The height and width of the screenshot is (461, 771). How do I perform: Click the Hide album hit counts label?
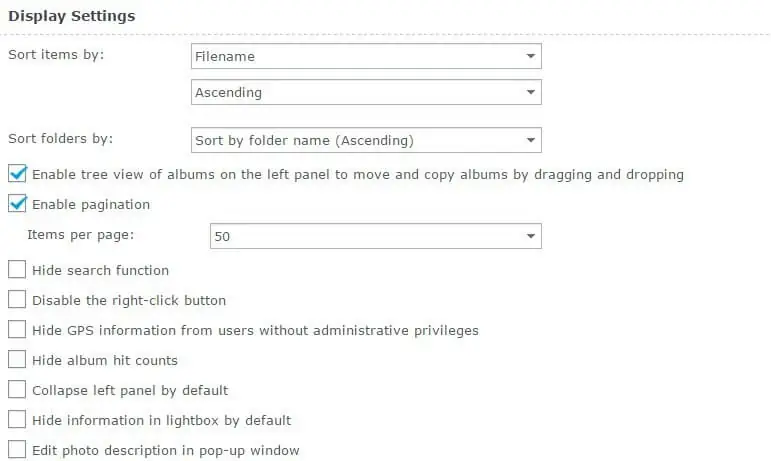(105, 360)
